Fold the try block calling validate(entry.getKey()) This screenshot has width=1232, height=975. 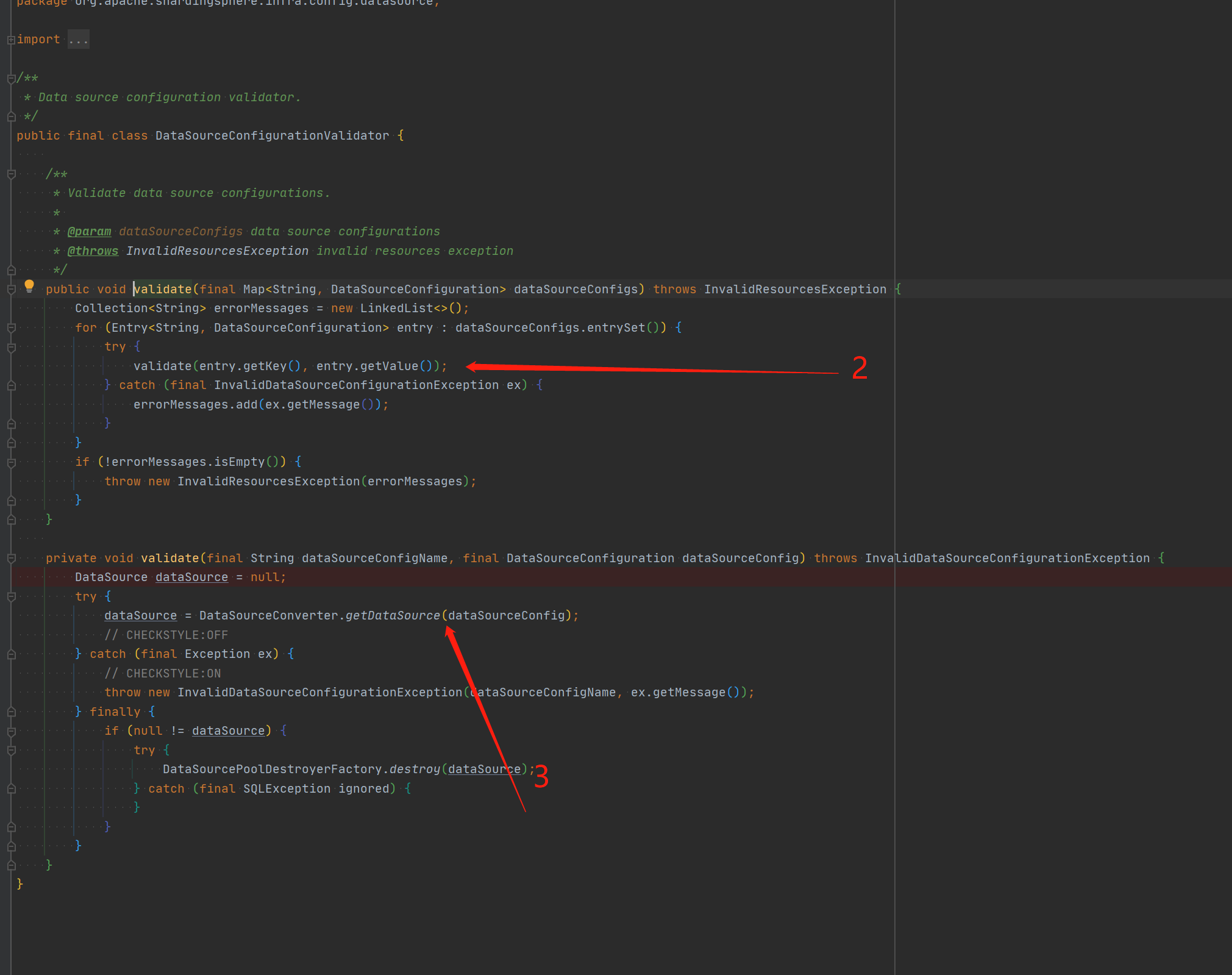(11, 348)
